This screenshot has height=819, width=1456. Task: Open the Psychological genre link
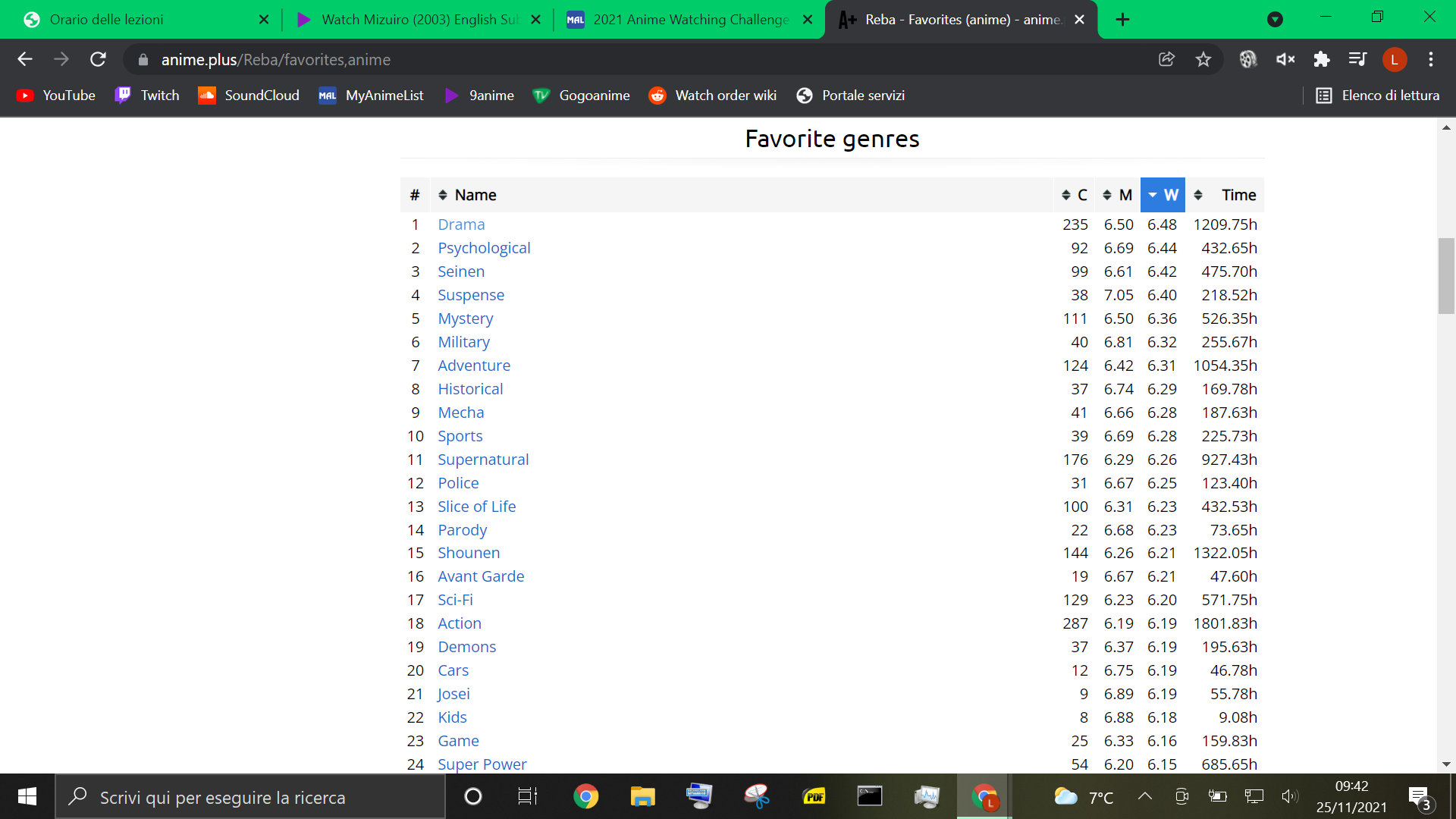(x=484, y=248)
